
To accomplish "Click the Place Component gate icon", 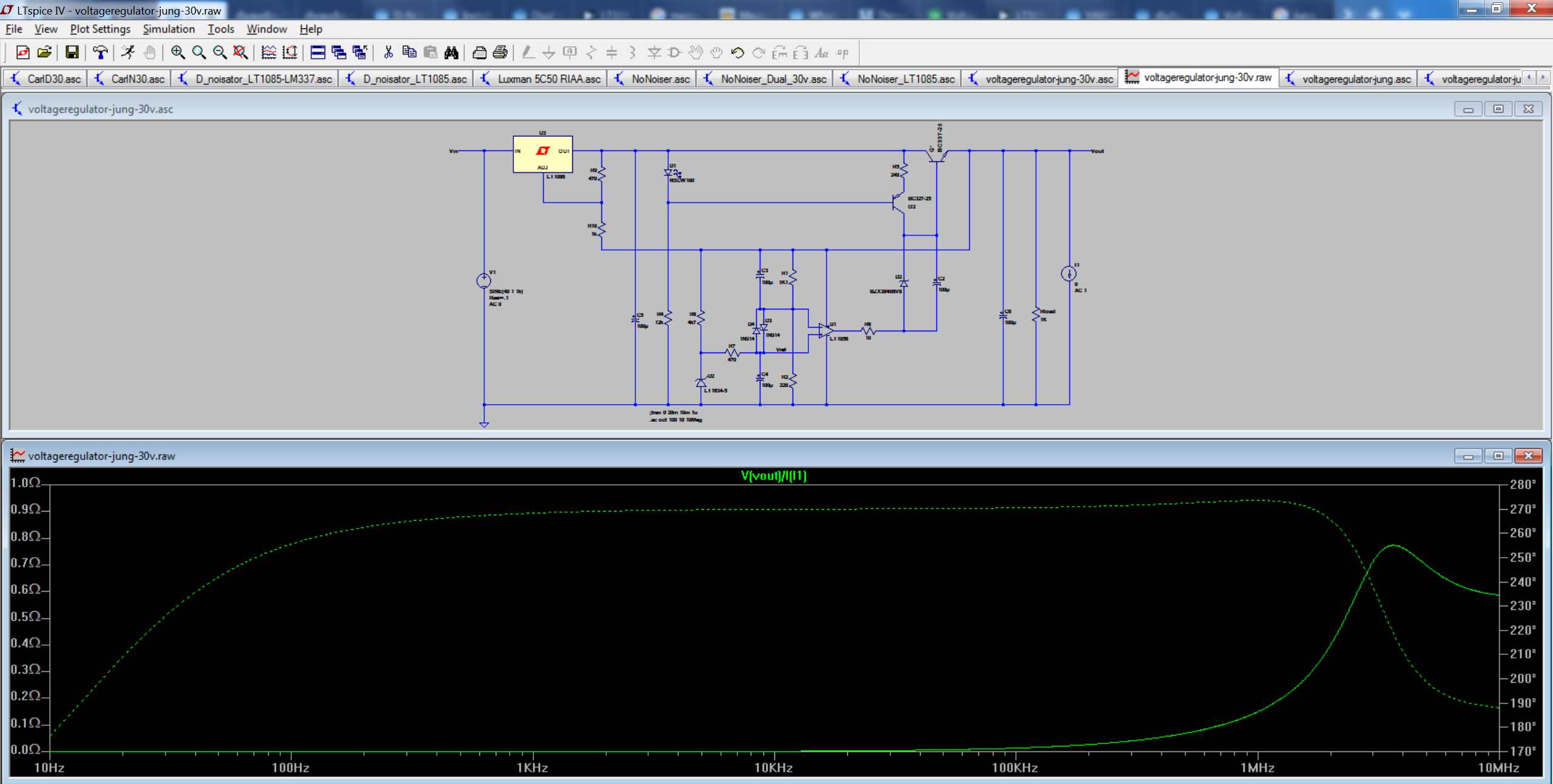I will [674, 53].
